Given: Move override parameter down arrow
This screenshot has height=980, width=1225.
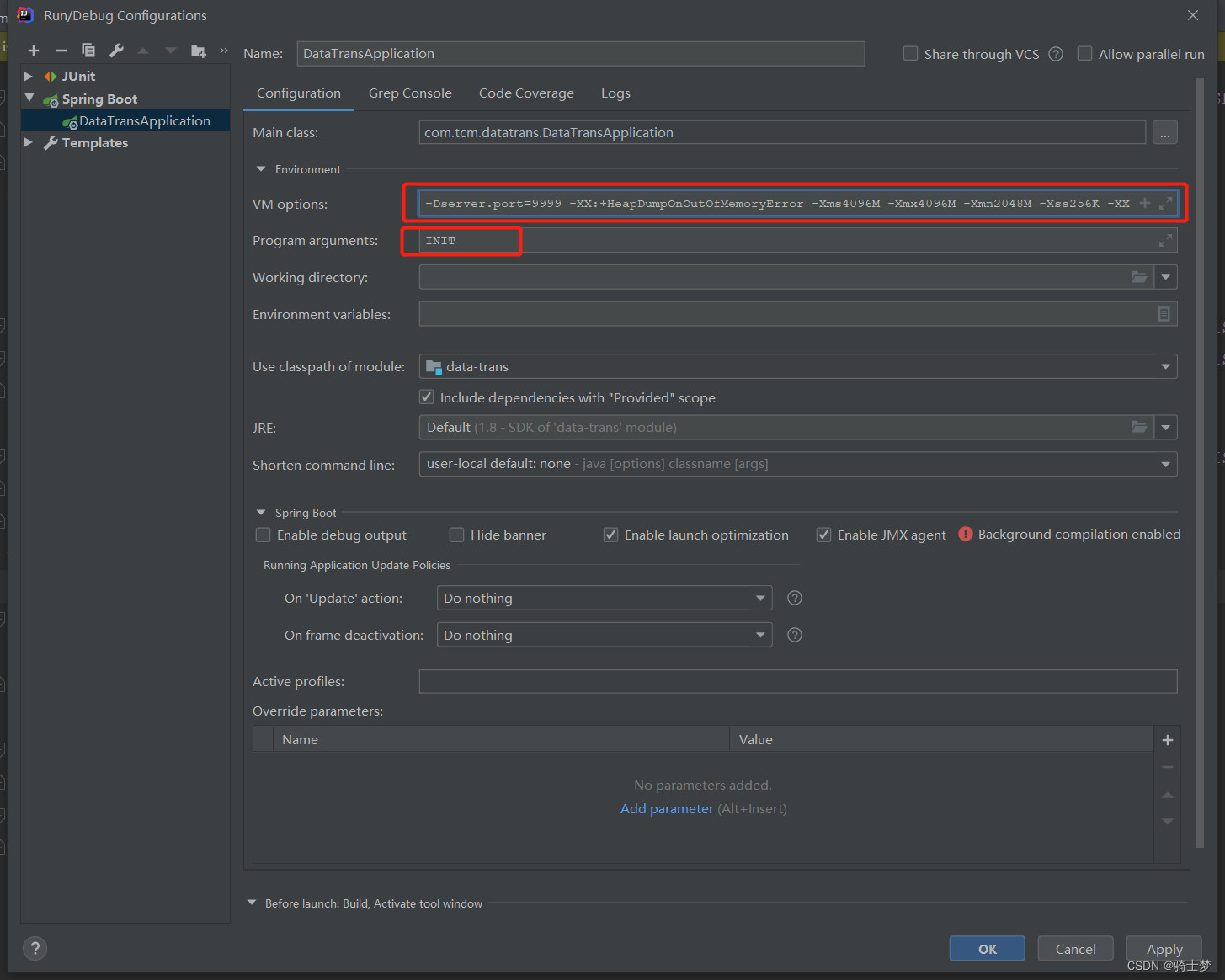Looking at the screenshot, I should click(1168, 822).
